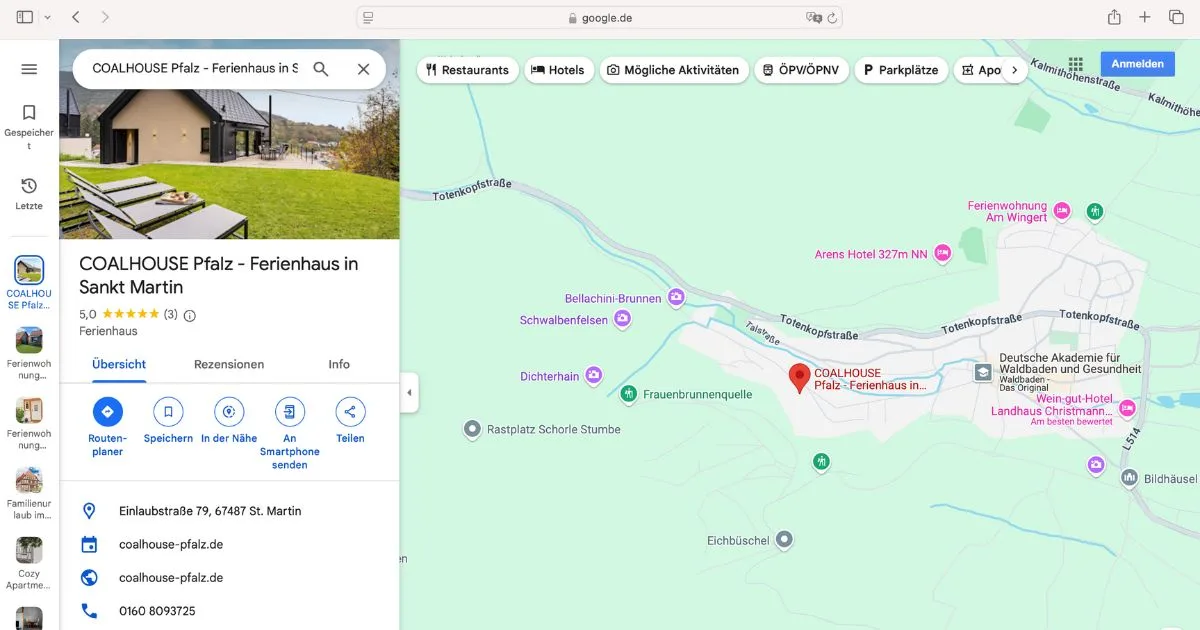The height and width of the screenshot is (630, 1200).
Task: Switch to the Übersicht tab
Action: coord(119,364)
